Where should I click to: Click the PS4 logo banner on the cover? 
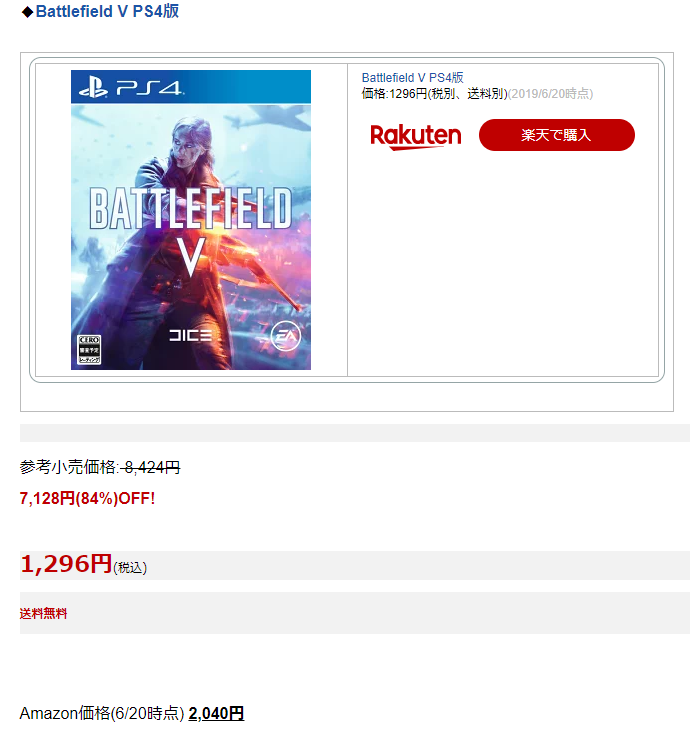pos(191,87)
